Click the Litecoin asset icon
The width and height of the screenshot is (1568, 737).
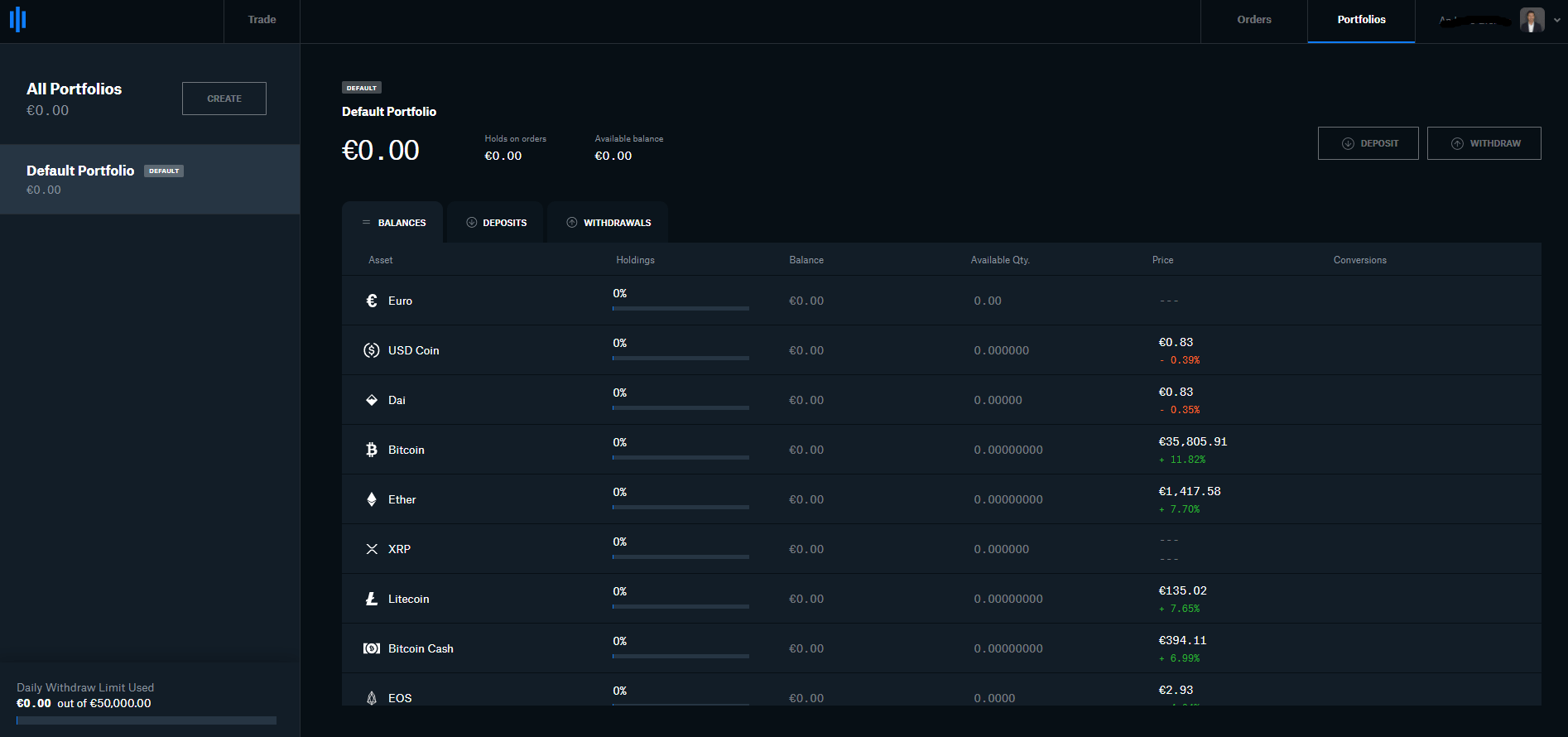pyautogui.click(x=372, y=599)
